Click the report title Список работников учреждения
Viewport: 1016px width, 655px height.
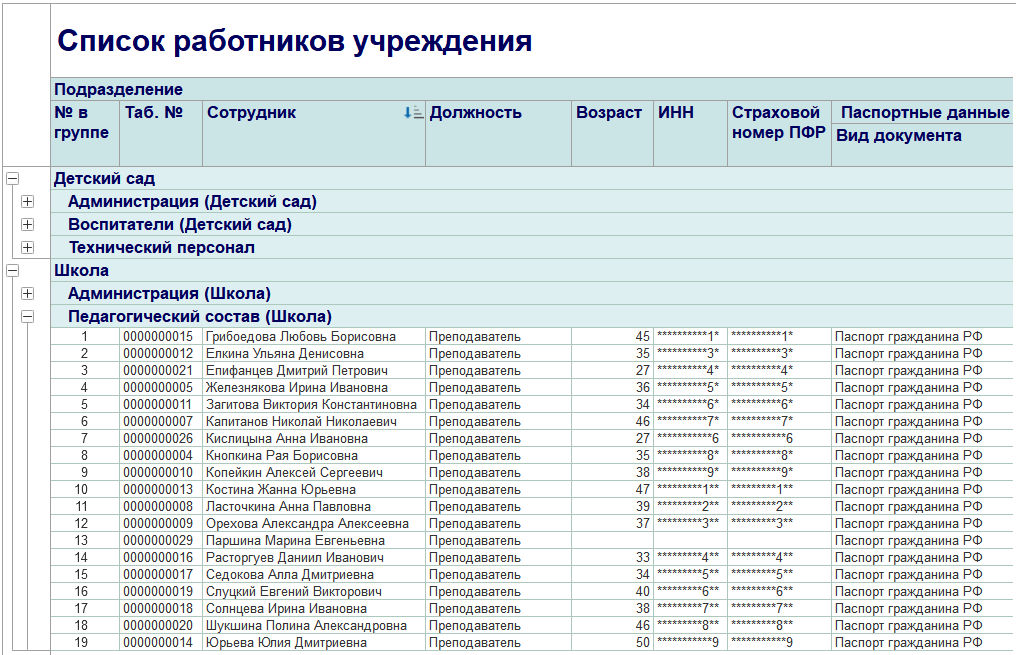(x=294, y=41)
